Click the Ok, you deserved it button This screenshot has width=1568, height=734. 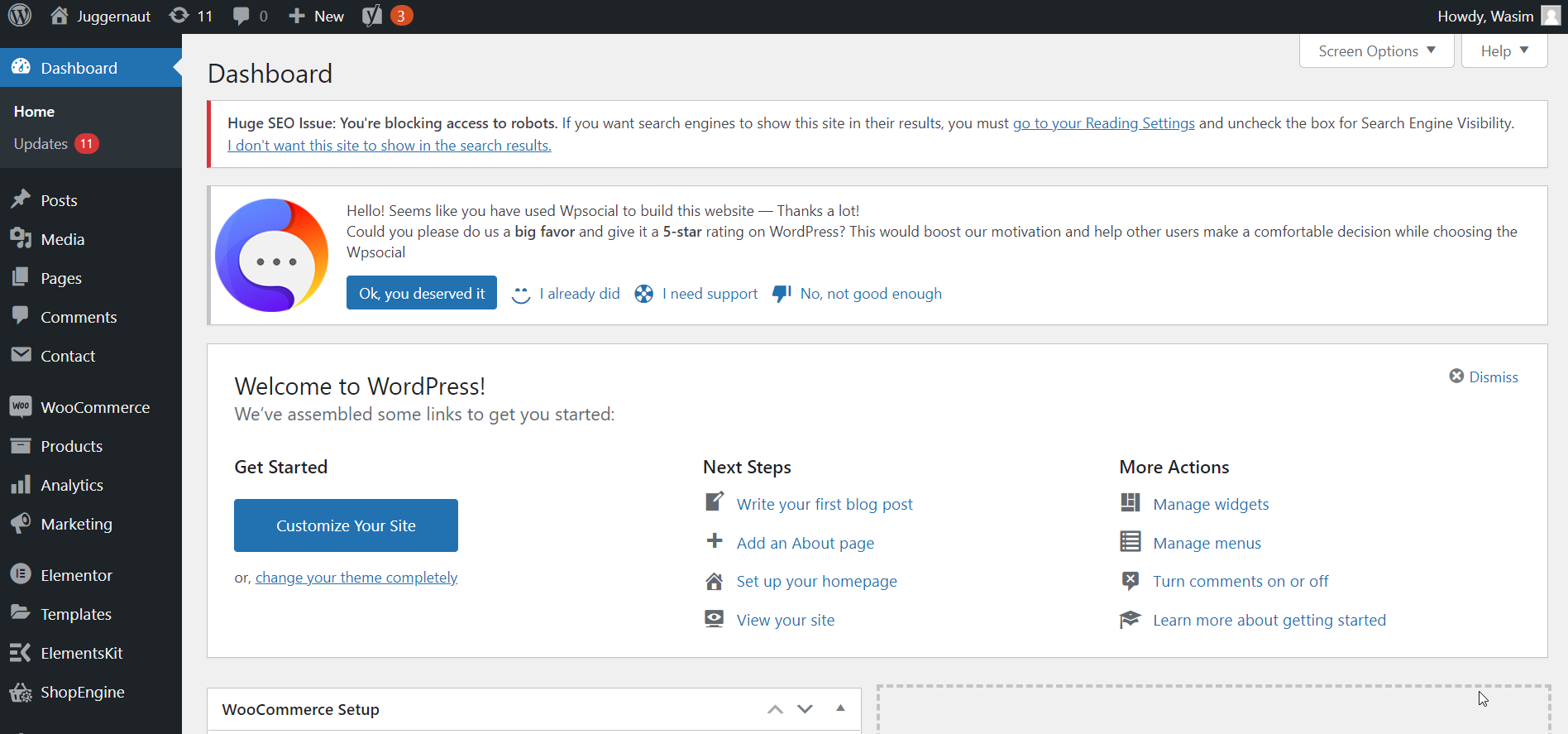[422, 293]
